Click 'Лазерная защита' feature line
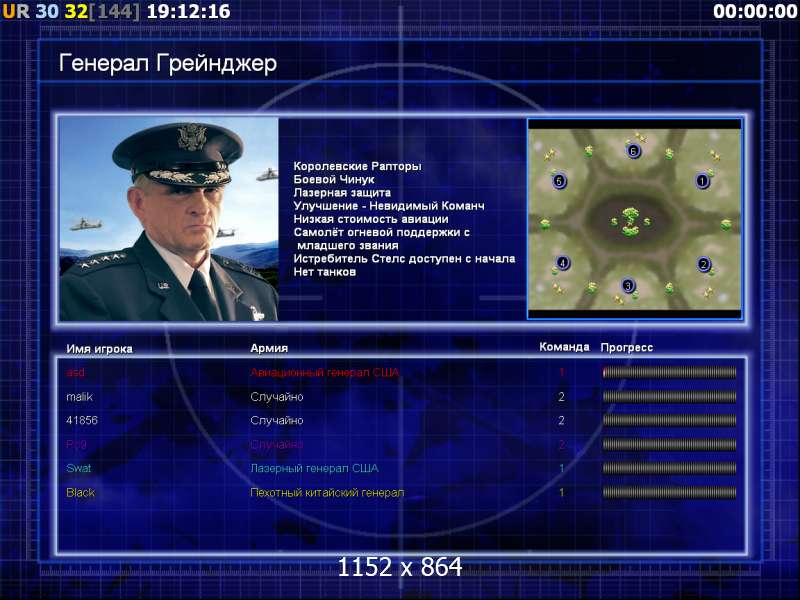Image resolution: width=800 pixels, height=600 pixels. 342,193
